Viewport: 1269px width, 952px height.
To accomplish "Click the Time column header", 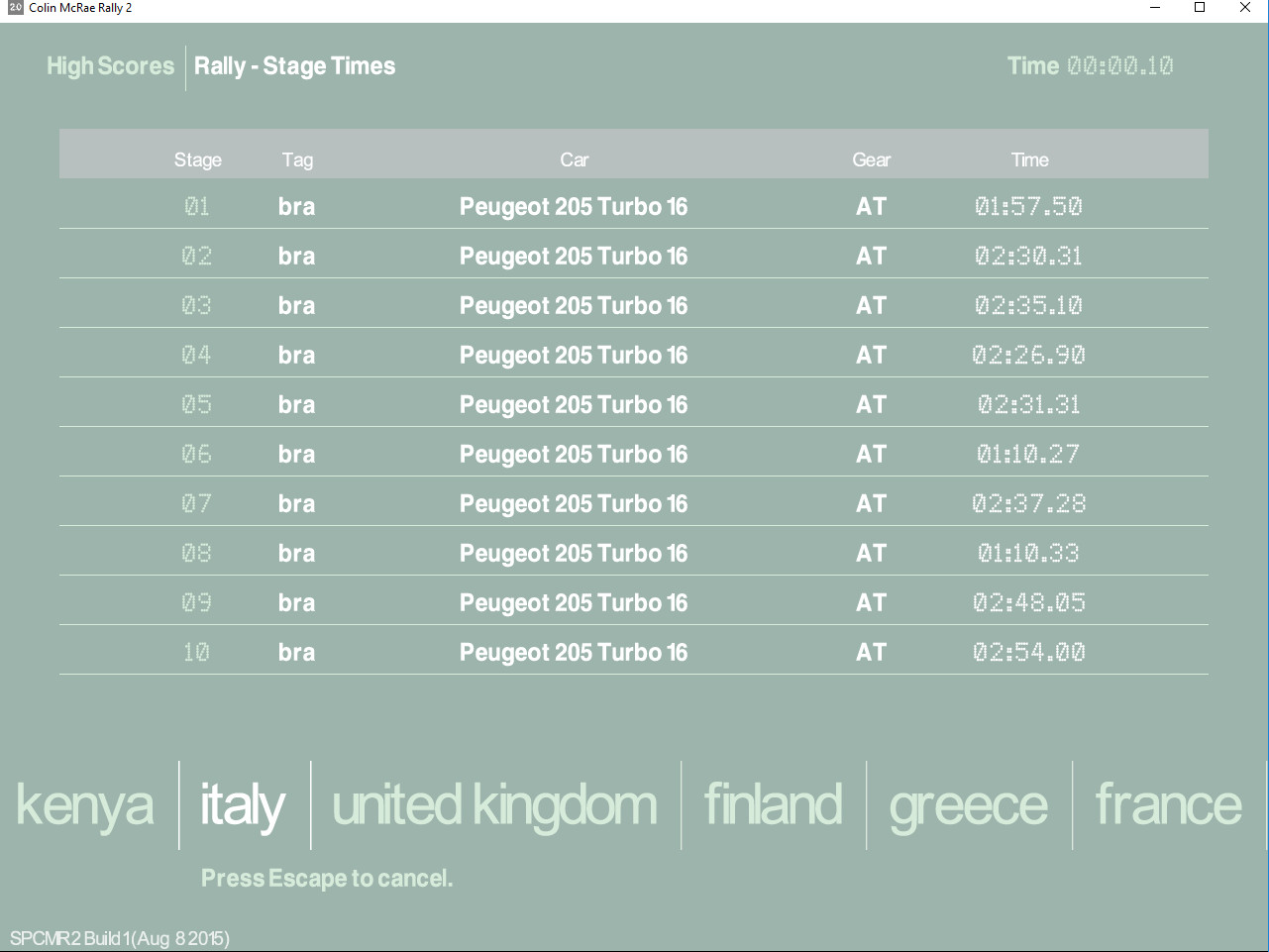I will tap(1029, 159).
